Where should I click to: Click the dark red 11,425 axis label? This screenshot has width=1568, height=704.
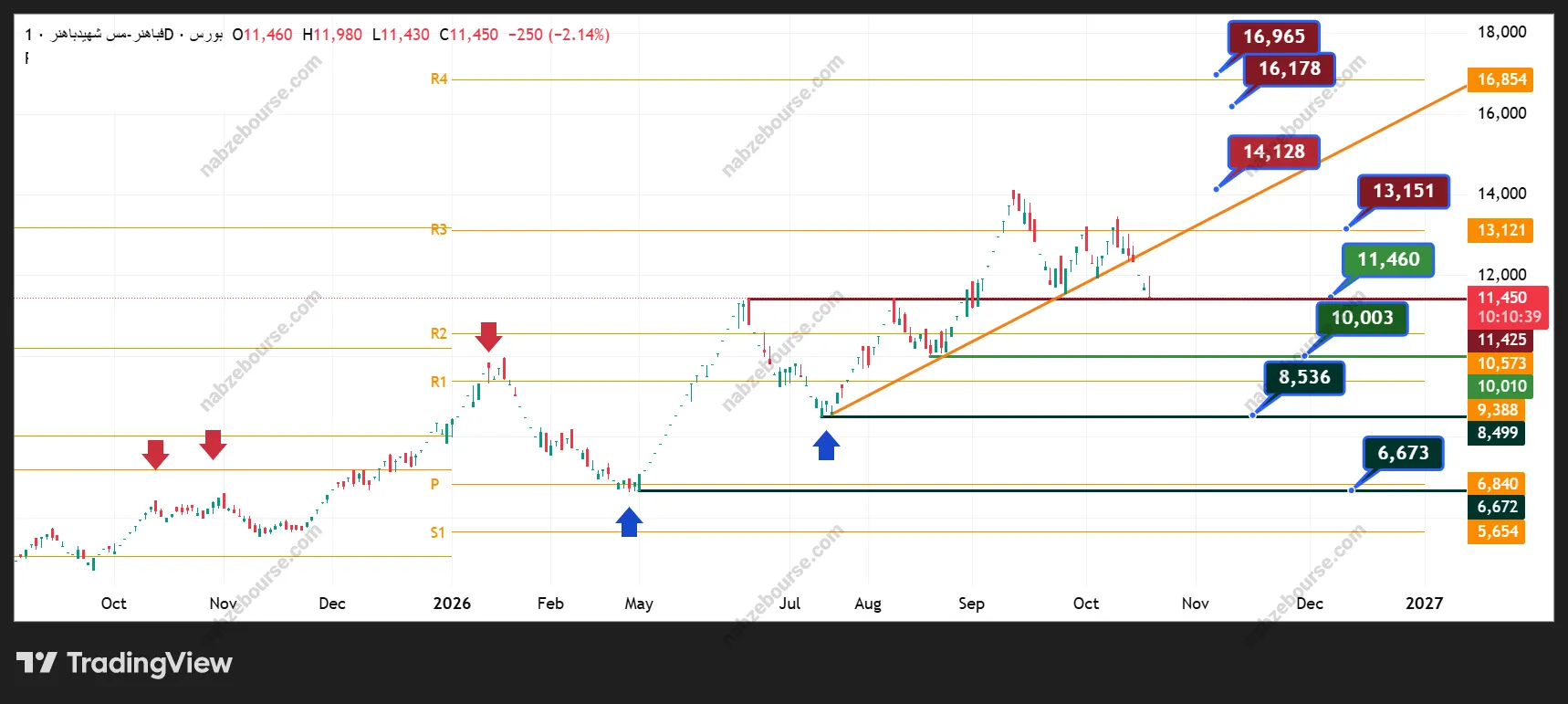1500,340
